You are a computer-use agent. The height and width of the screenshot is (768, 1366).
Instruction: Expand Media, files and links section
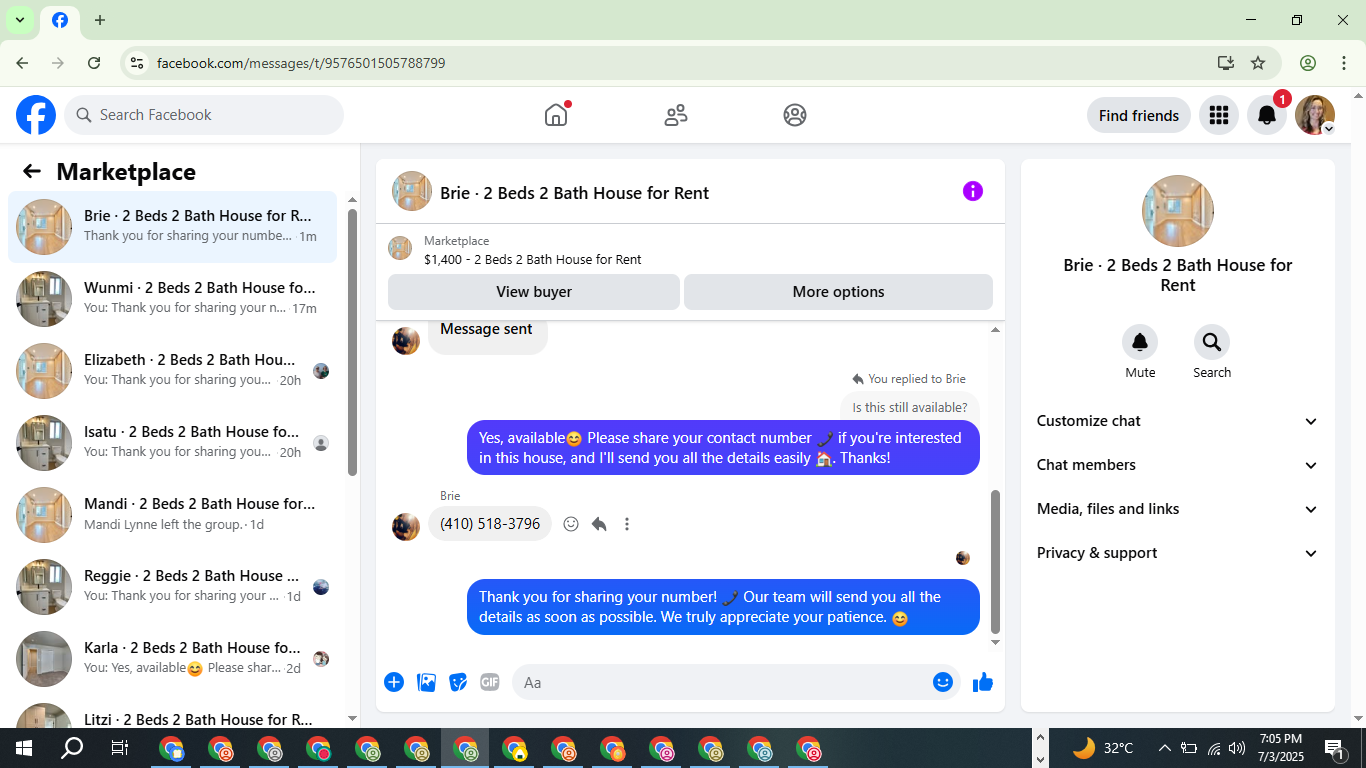pyautogui.click(x=1178, y=509)
